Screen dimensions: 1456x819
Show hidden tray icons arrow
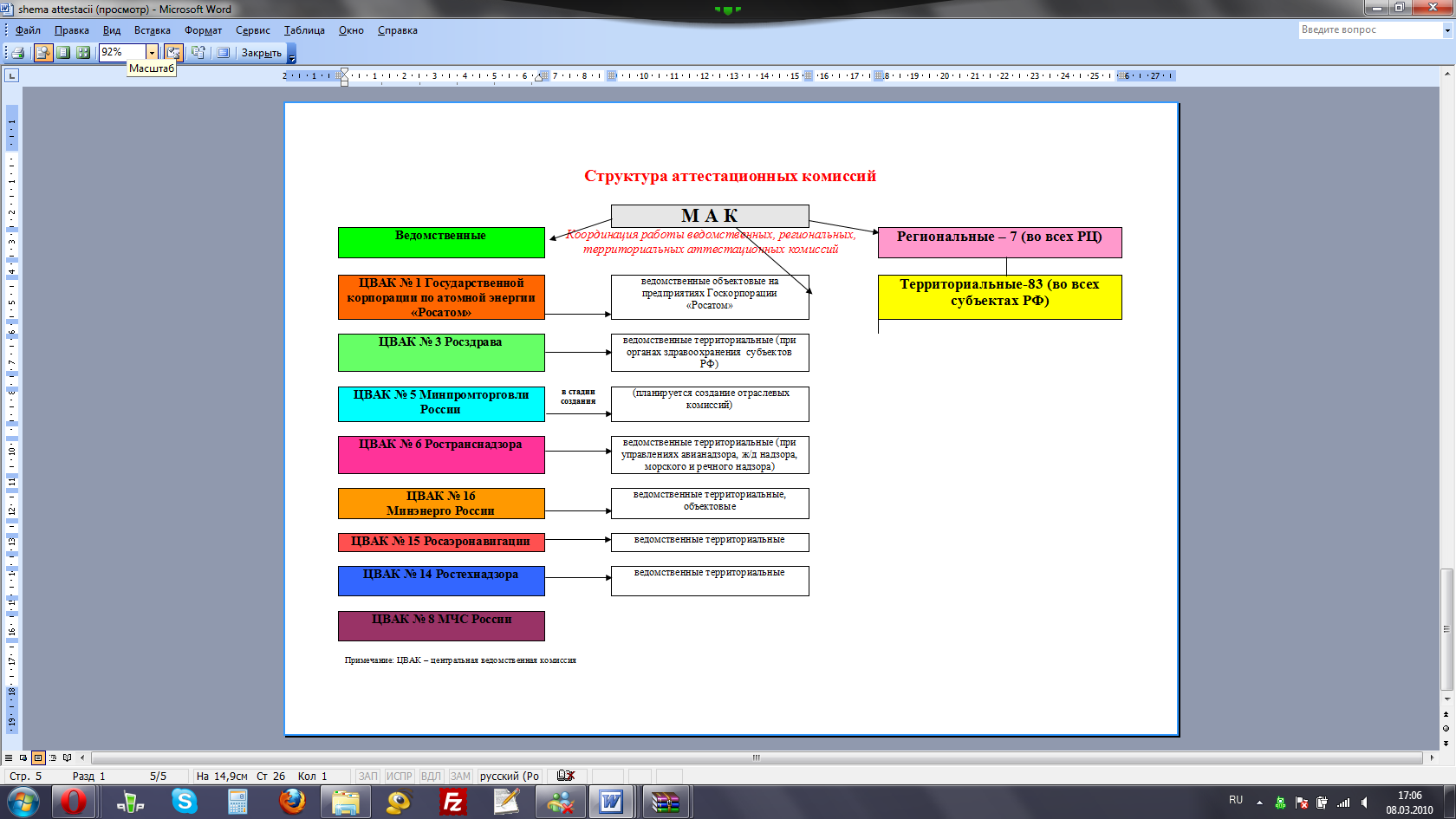[1259, 803]
